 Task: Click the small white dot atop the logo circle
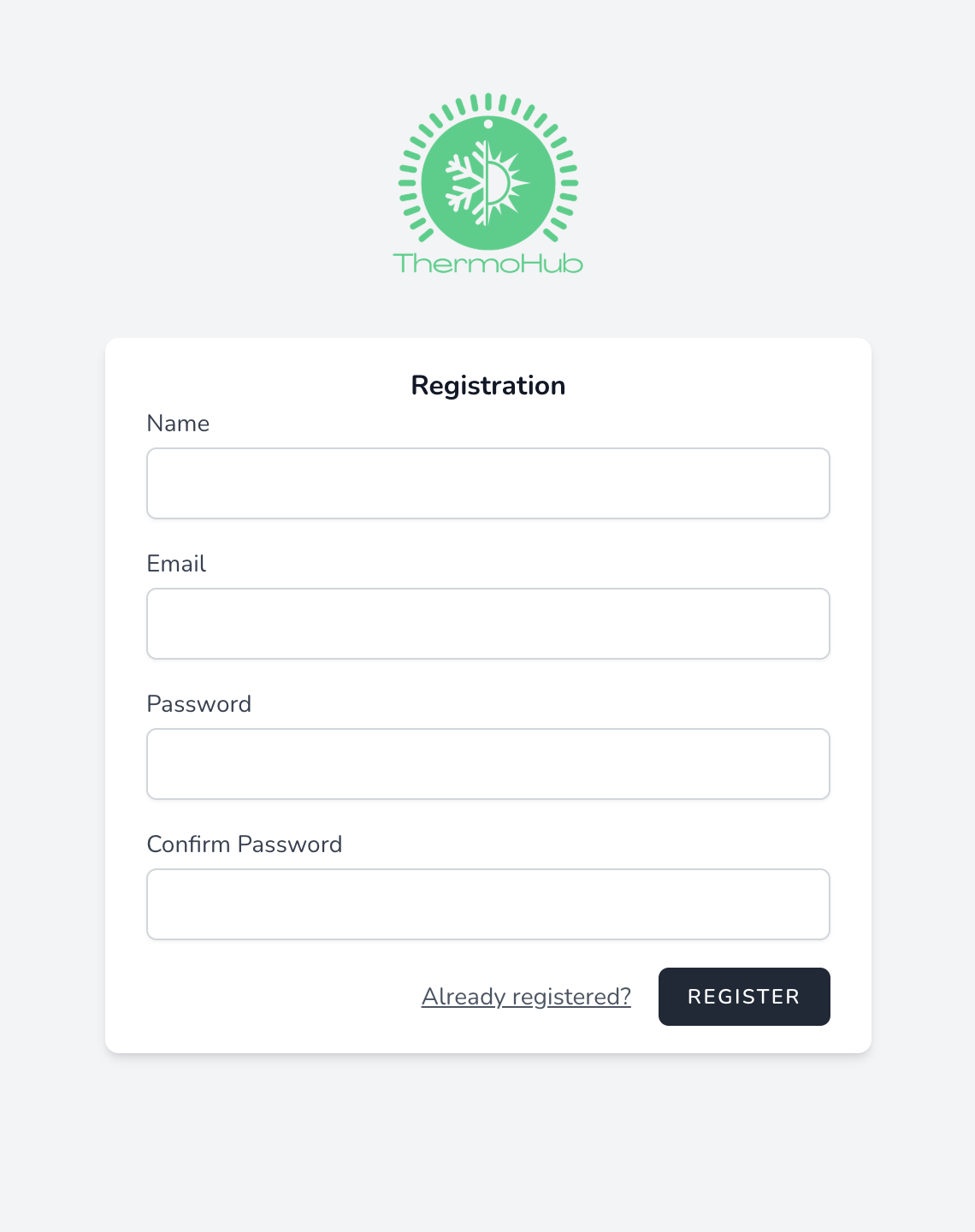[487, 124]
